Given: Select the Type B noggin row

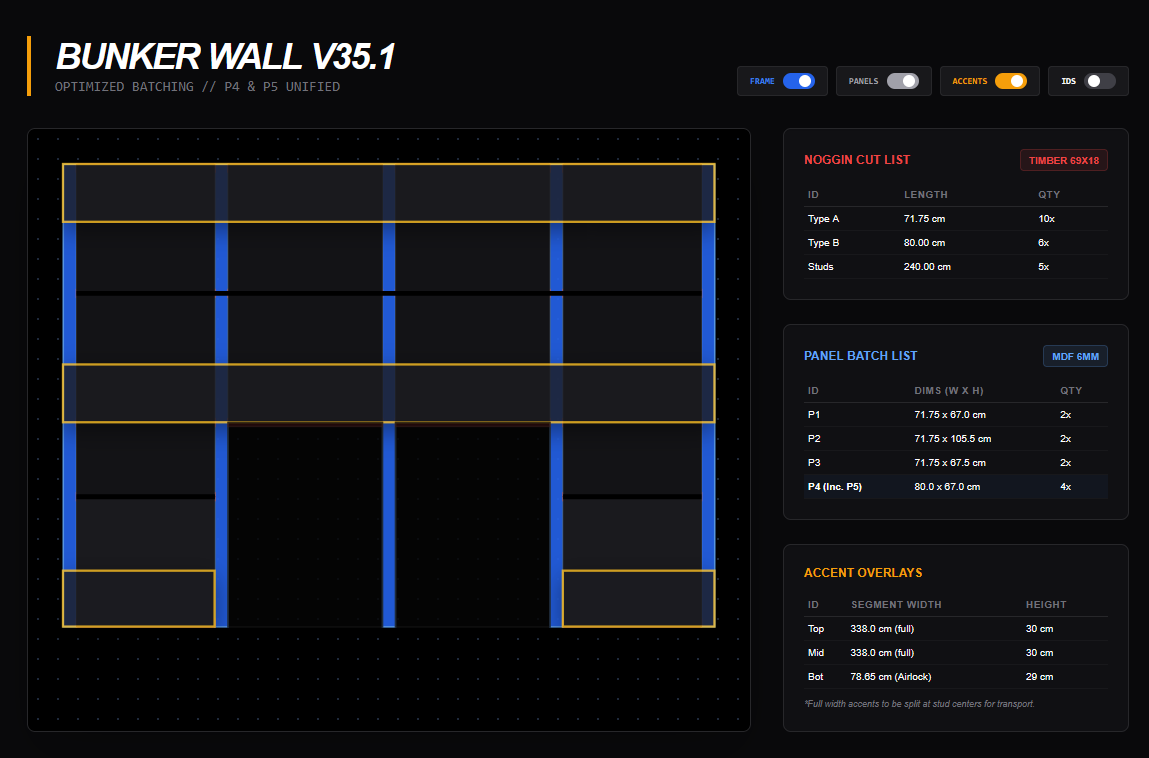Looking at the screenshot, I should (955, 243).
